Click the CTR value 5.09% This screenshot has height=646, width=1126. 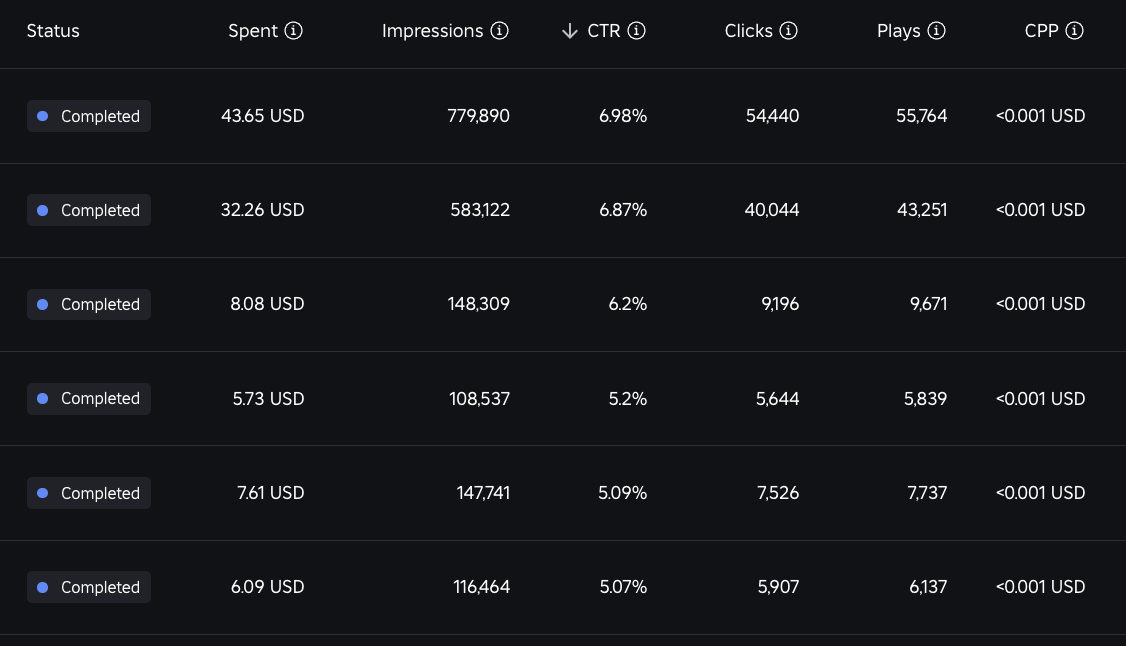coord(623,492)
